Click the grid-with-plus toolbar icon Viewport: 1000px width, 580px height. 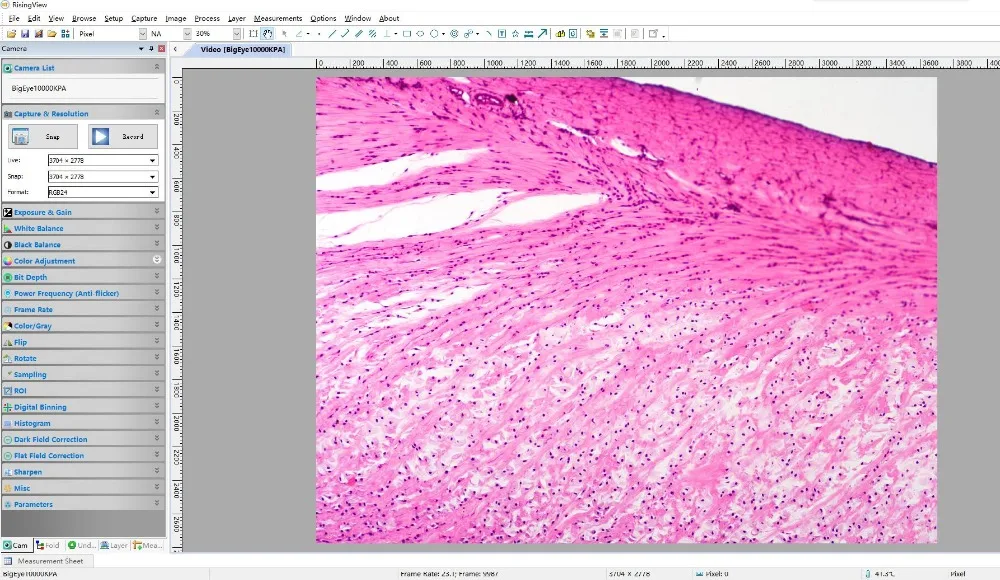pyautogui.click(x=65, y=34)
